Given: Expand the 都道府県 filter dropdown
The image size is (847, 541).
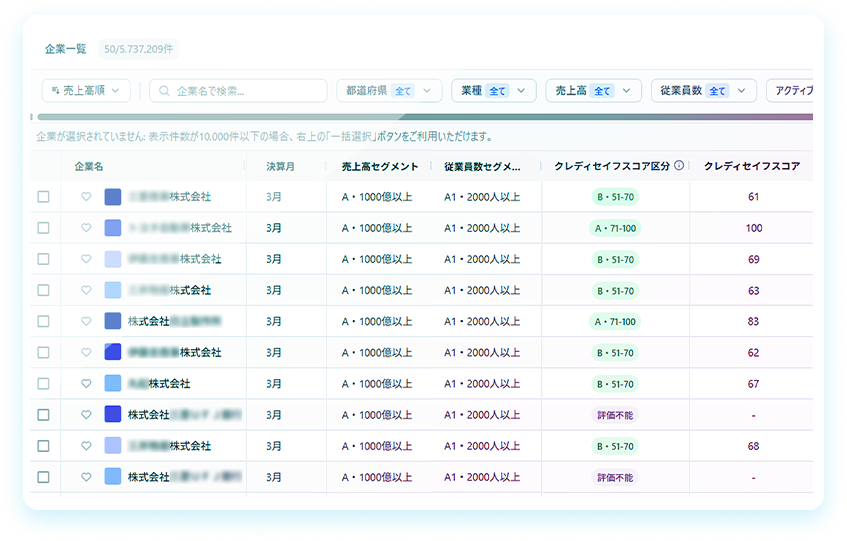Looking at the screenshot, I should [x=389, y=91].
